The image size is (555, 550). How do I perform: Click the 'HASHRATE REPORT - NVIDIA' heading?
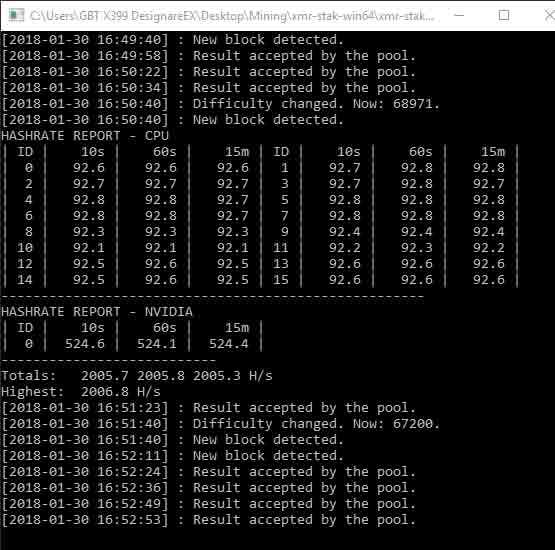coord(97,312)
